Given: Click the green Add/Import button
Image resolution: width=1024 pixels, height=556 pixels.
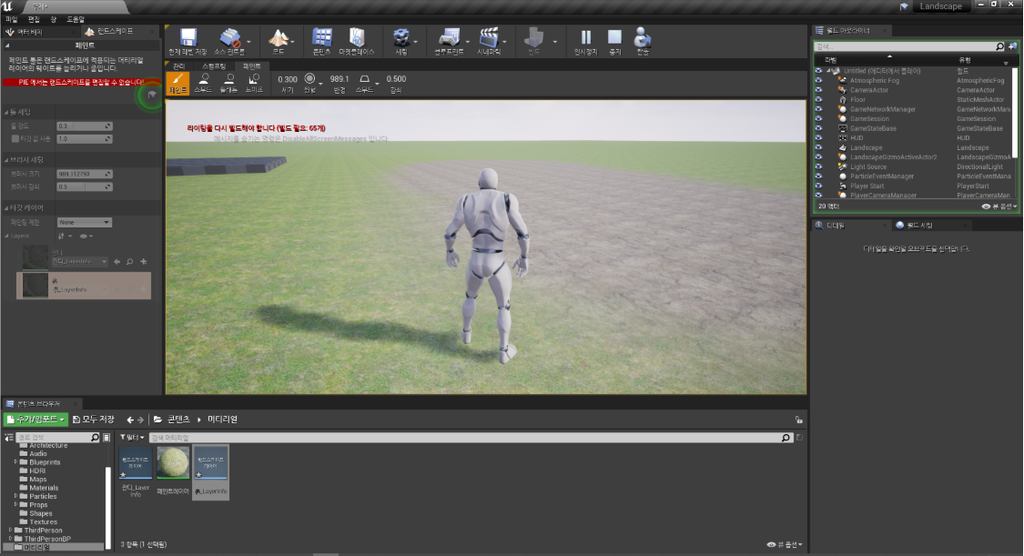Looking at the screenshot, I should click(x=36, y=419).
